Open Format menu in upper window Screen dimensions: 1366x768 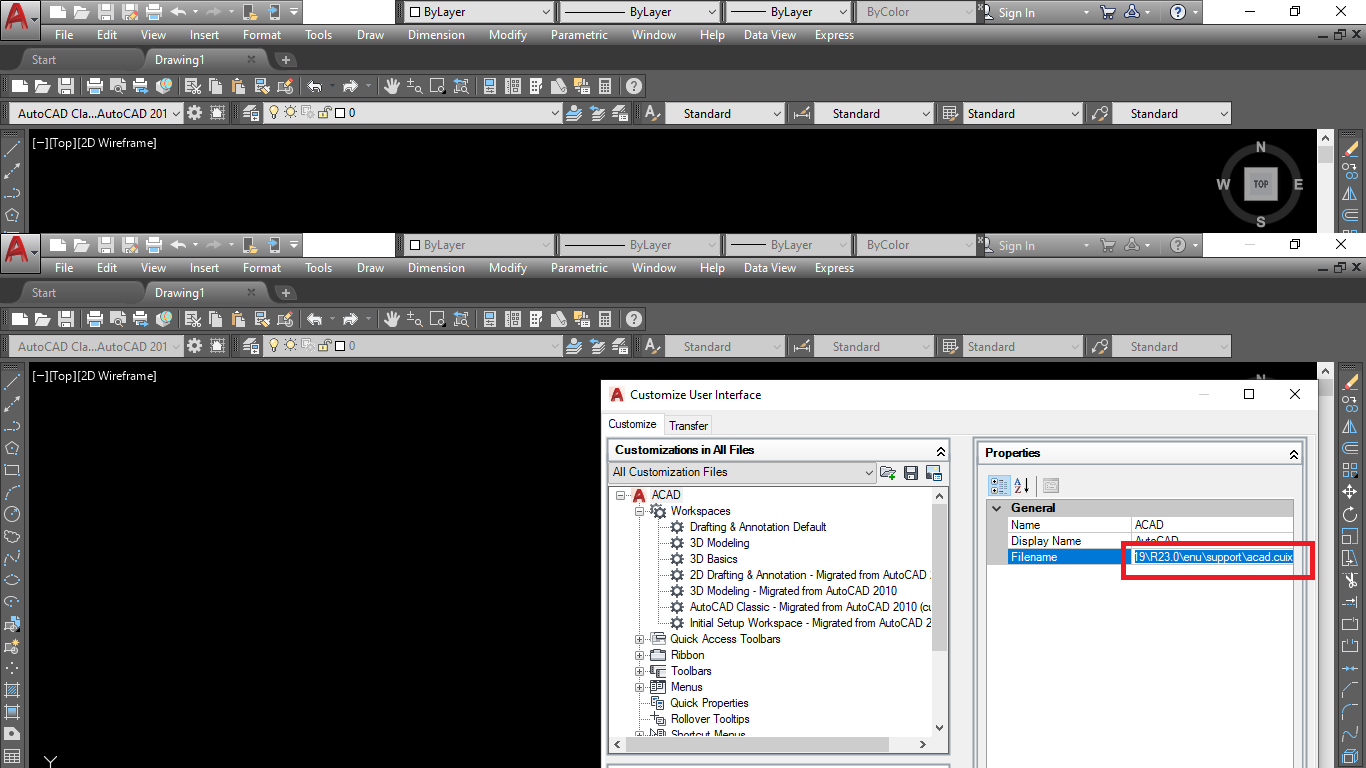(x=262, y=35)
